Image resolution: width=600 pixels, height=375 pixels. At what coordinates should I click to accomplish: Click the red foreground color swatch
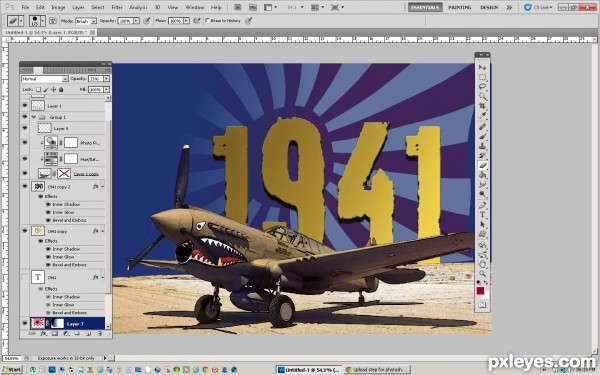480,291
